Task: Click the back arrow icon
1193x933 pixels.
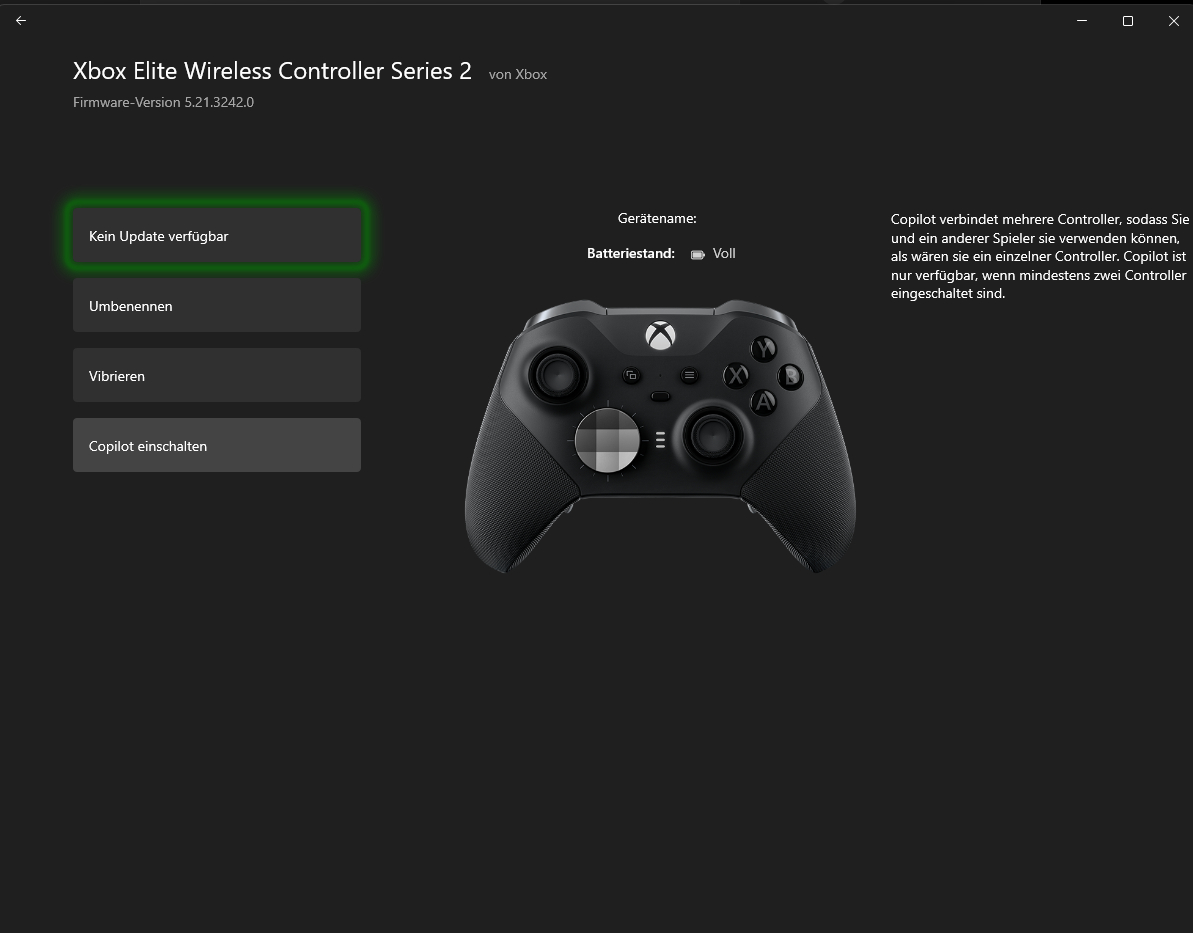Action: [21, 21]
